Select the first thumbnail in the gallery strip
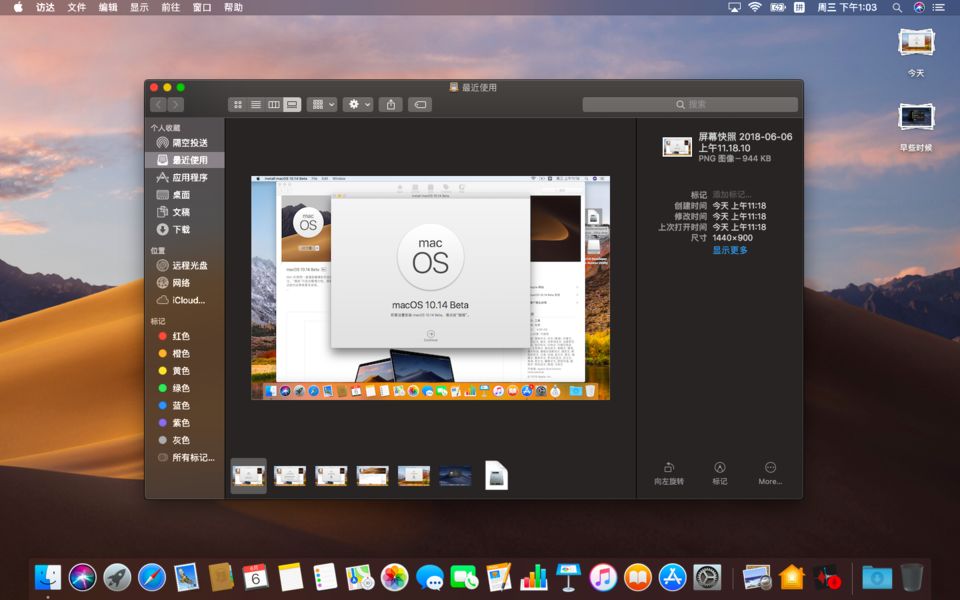This screenshot has height=600, width=960. point(249,476)
